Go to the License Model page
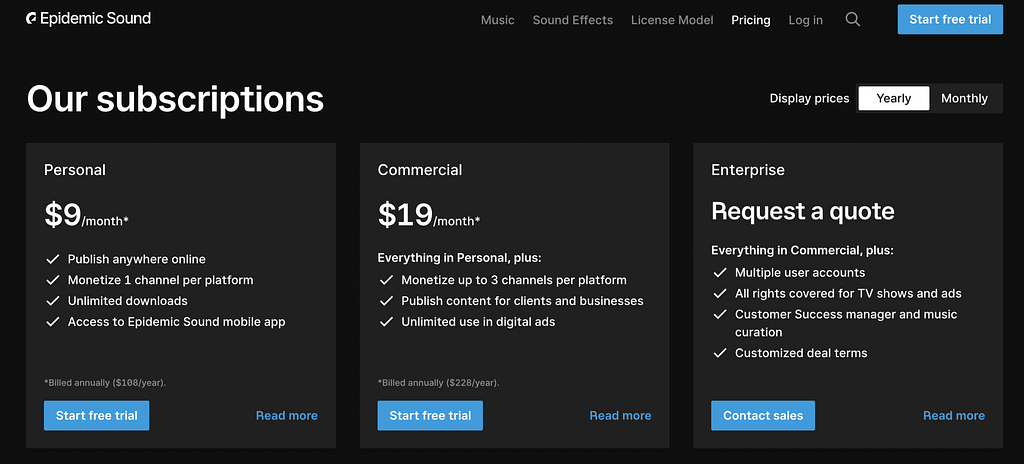 click(x=672, y=20)
